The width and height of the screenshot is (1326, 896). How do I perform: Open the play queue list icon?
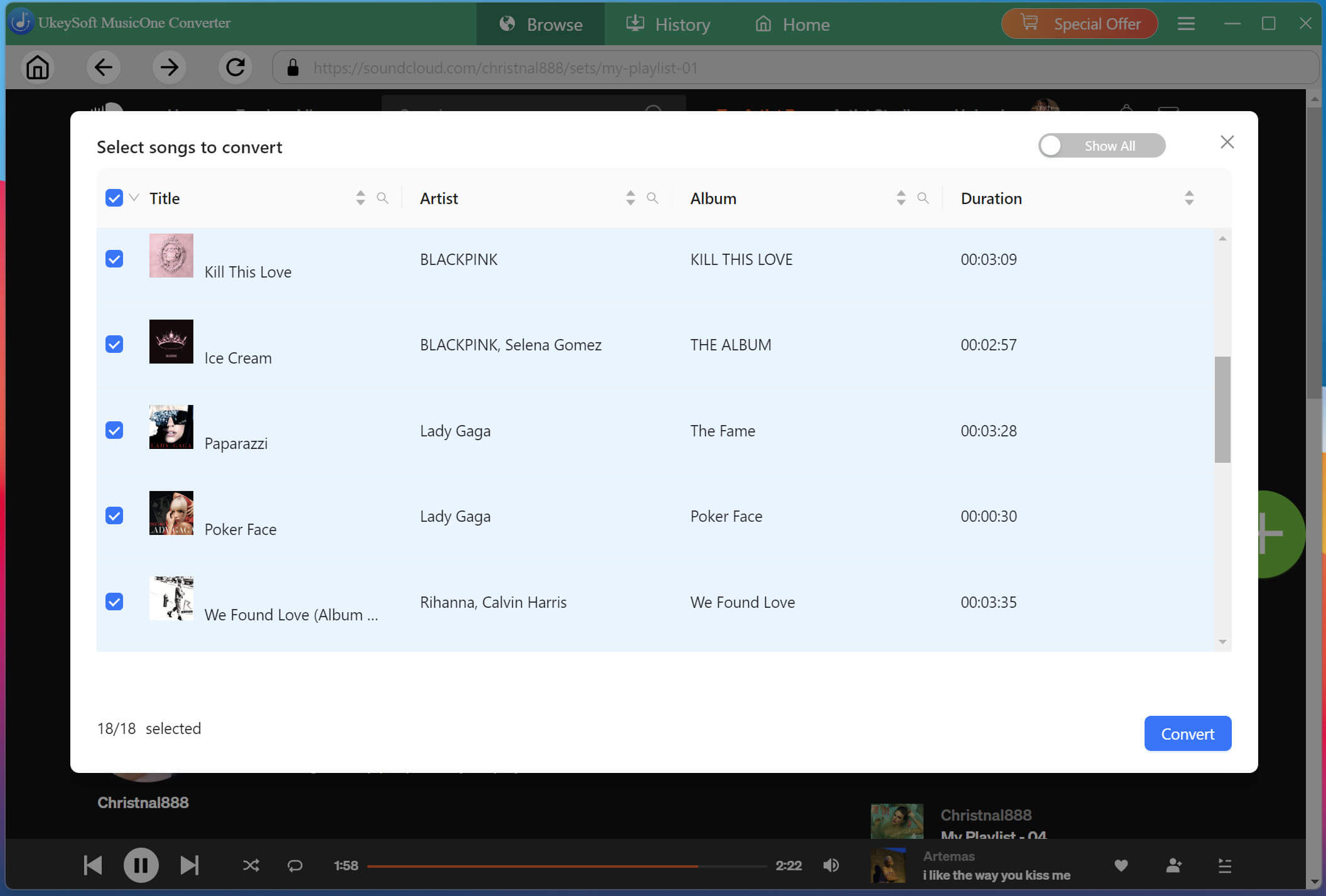1225,866
